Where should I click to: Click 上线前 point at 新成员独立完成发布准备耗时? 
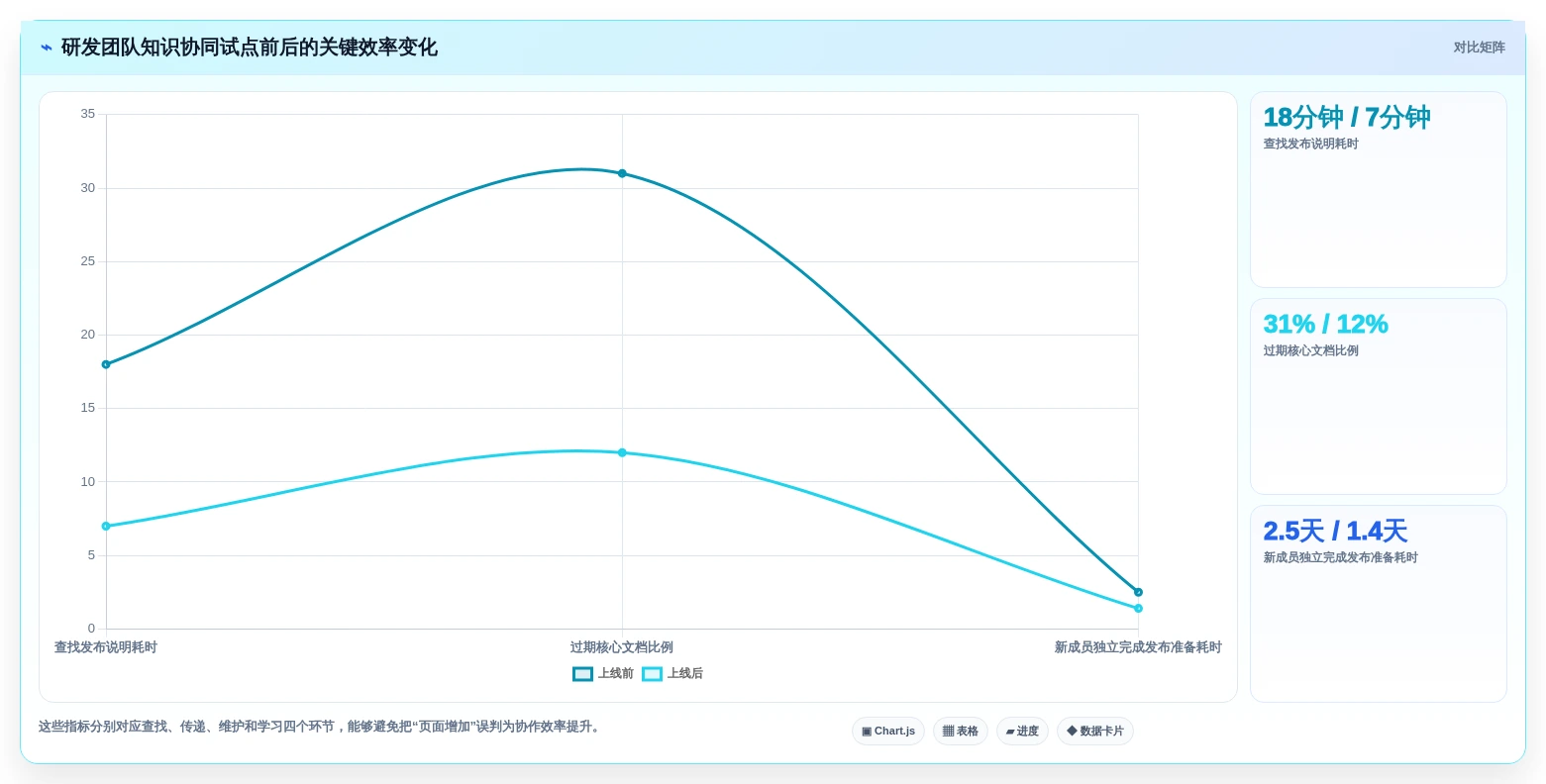pyautogui.click(x=1138, y=592)
